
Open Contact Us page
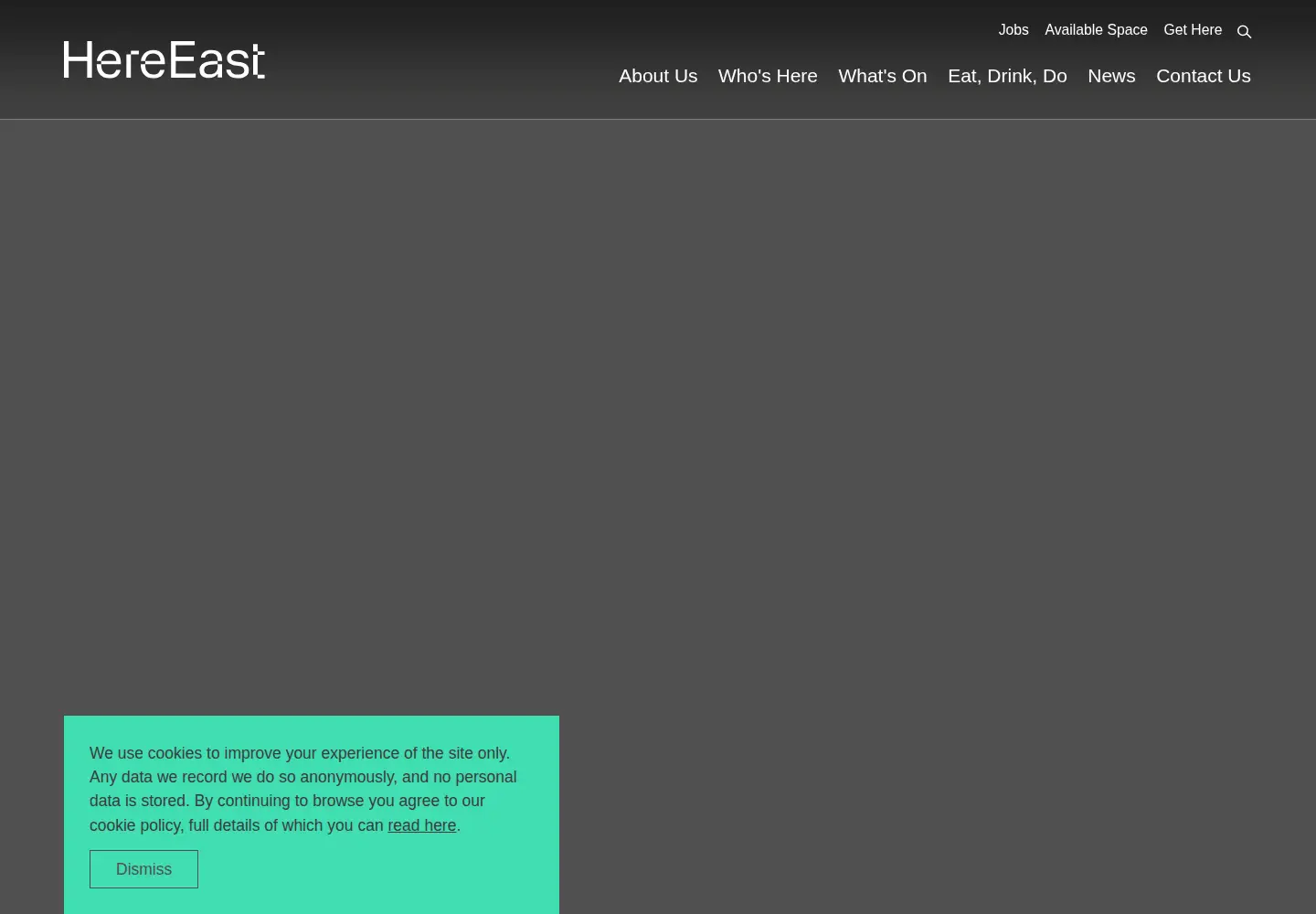pyautogui.click(x=1204, y=76)
